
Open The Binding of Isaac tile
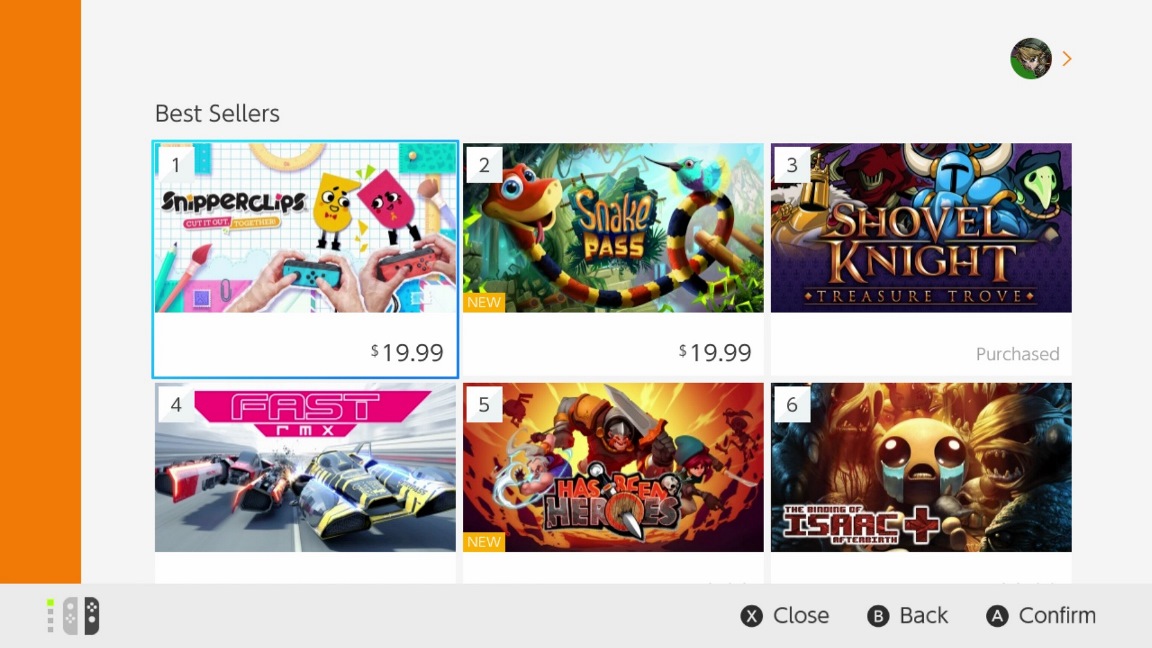[921, 467]
